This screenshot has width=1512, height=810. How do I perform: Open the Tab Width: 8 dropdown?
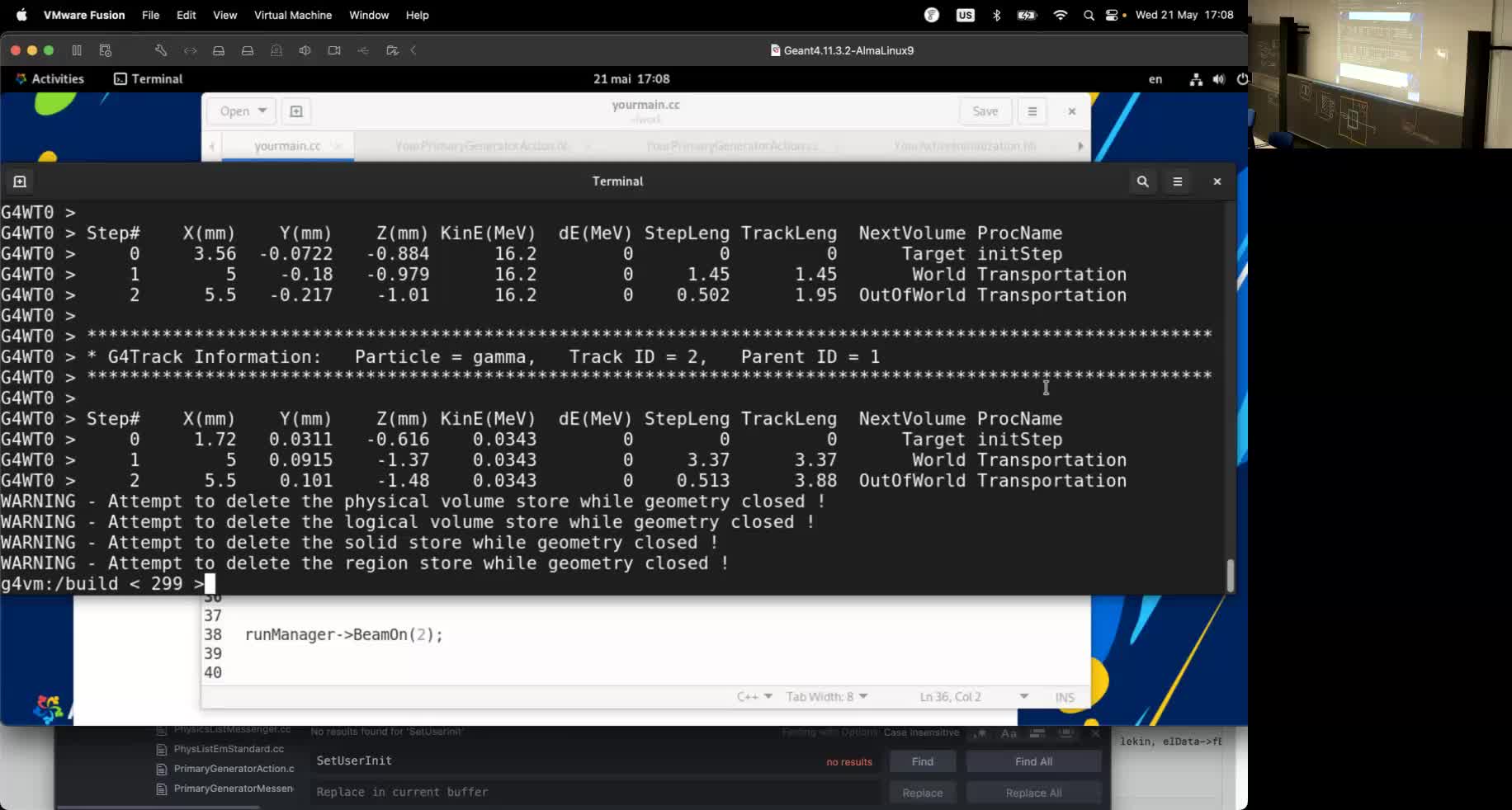click(825, 697)
